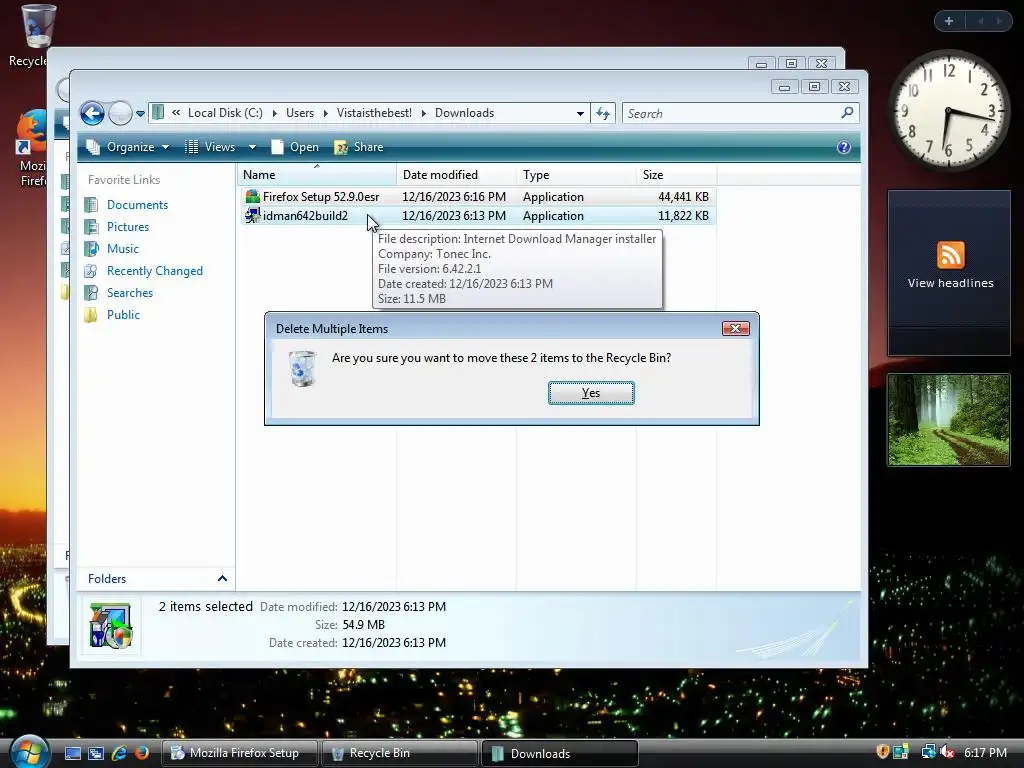Sort by Date modified column header
The height and width of the screenshot is (768, 1024).
(x=456, y=174)
